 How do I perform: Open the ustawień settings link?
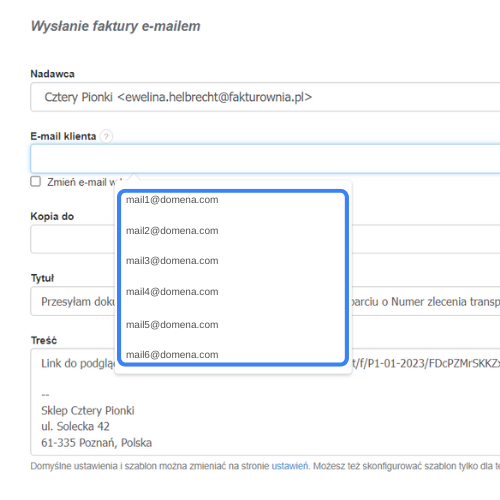click(290, 466)
